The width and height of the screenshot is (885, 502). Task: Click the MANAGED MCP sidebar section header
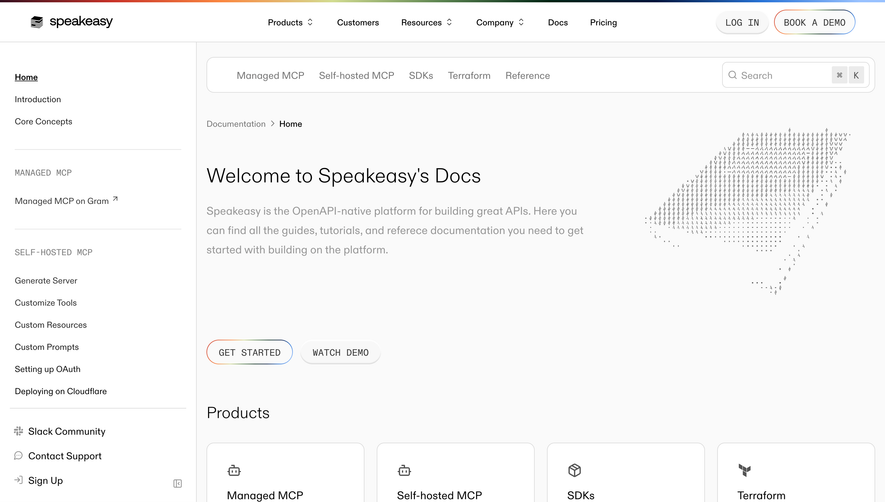point(43,173)
